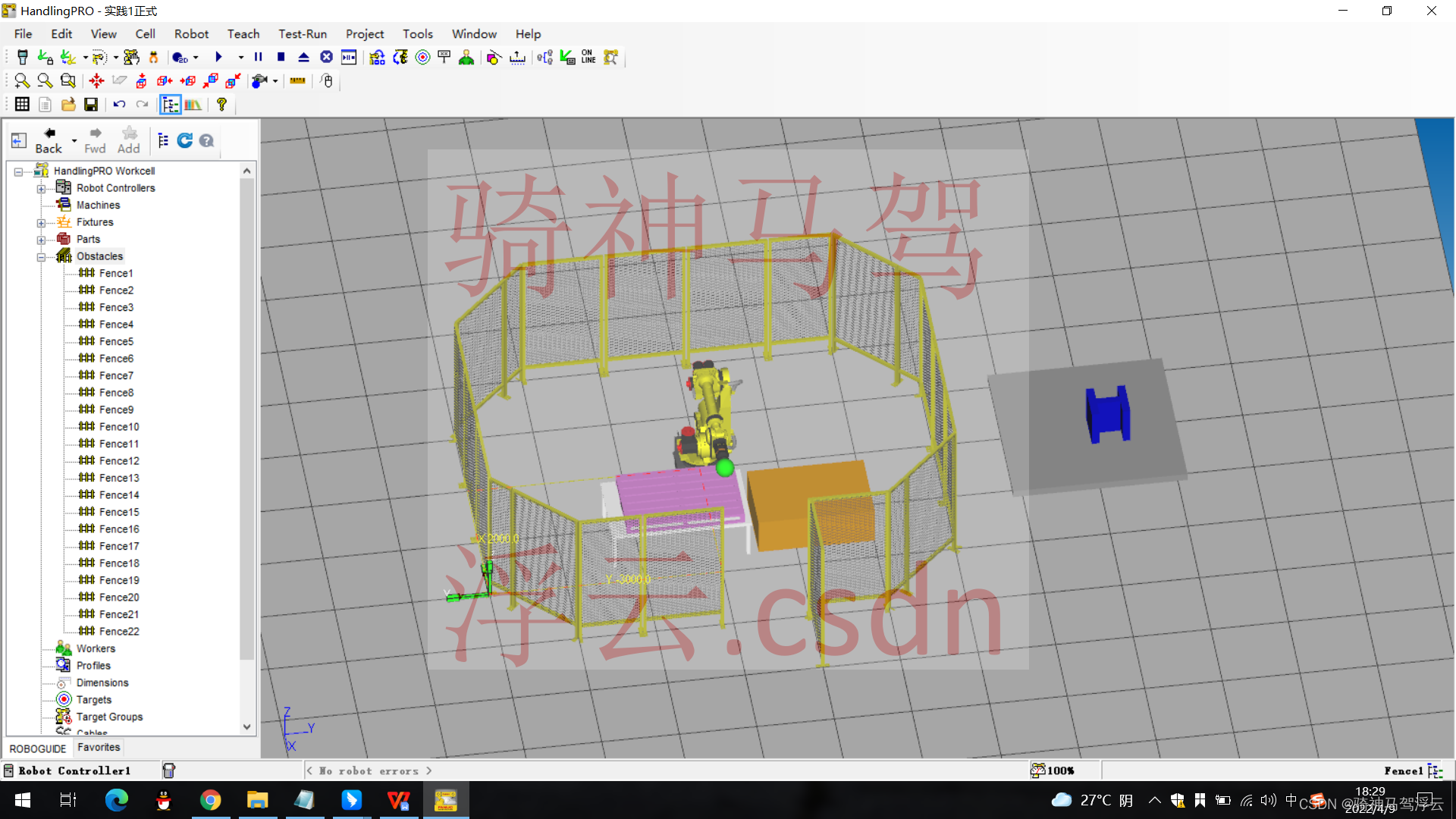Open the File menu

coord(24,34)
